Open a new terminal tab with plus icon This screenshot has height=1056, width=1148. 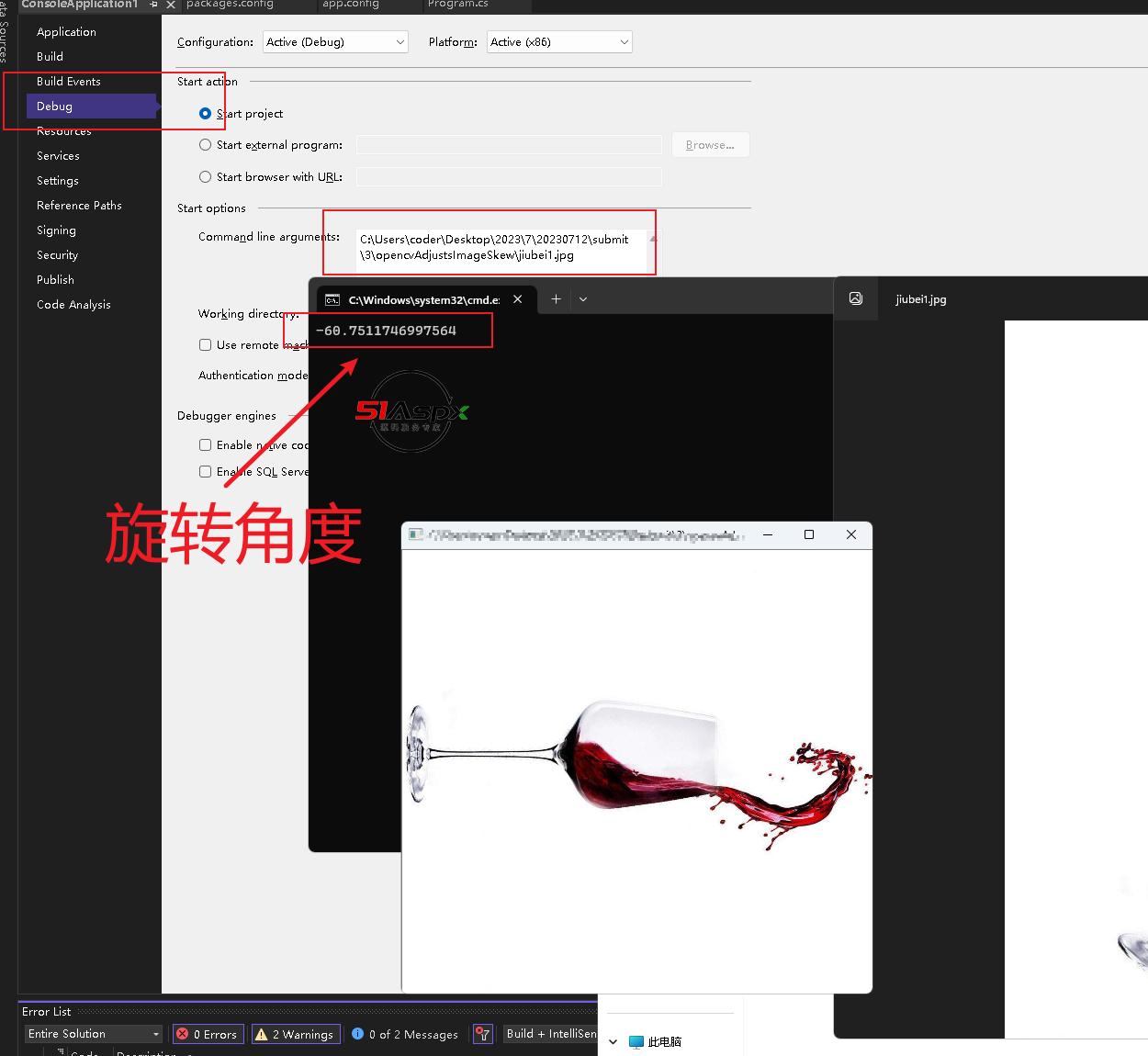[x=556, y=299]
